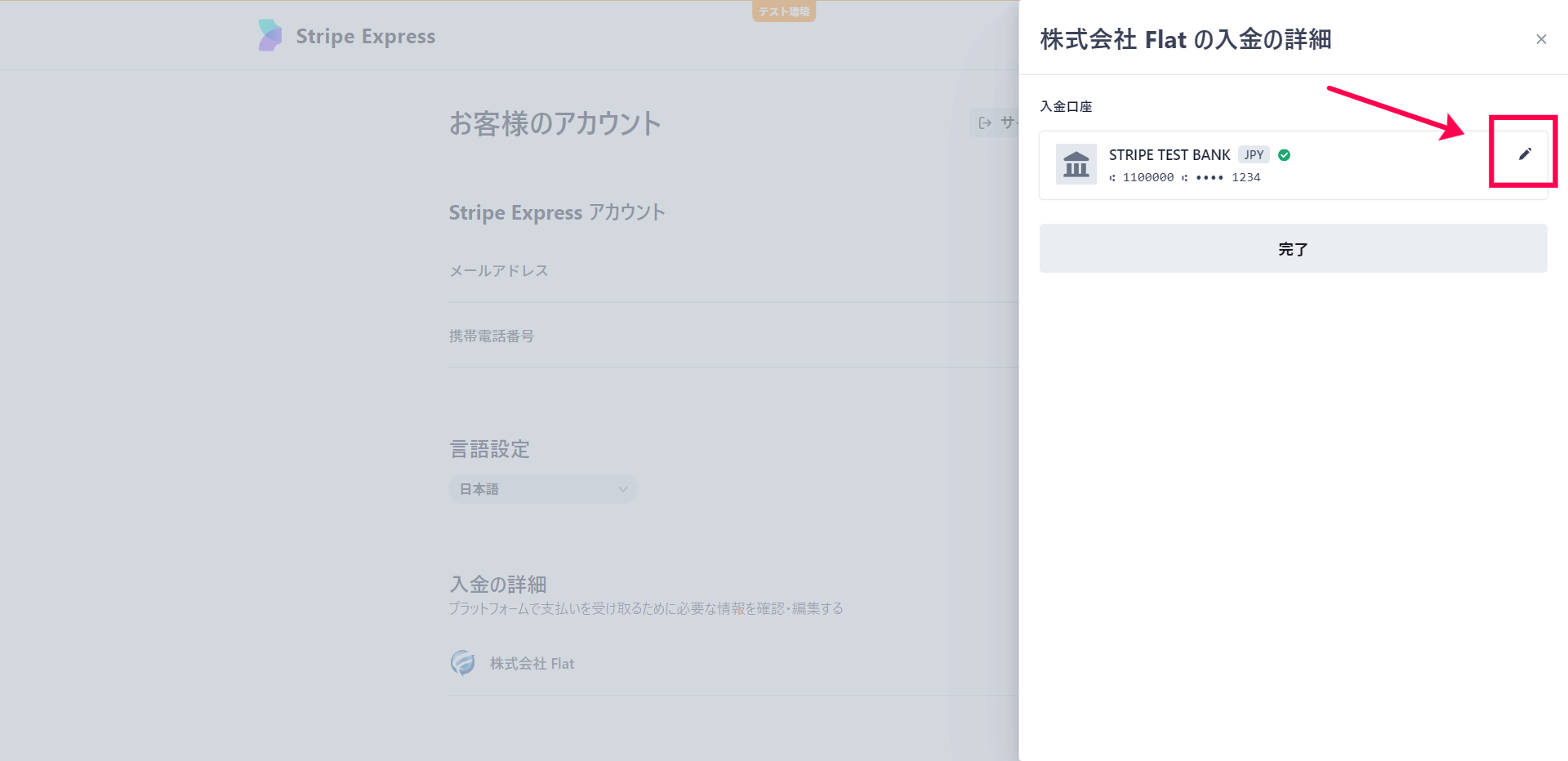Click the JPY currency badge
The width and height of the screenshot is (1568, 761).
[x=1254, y=155]
